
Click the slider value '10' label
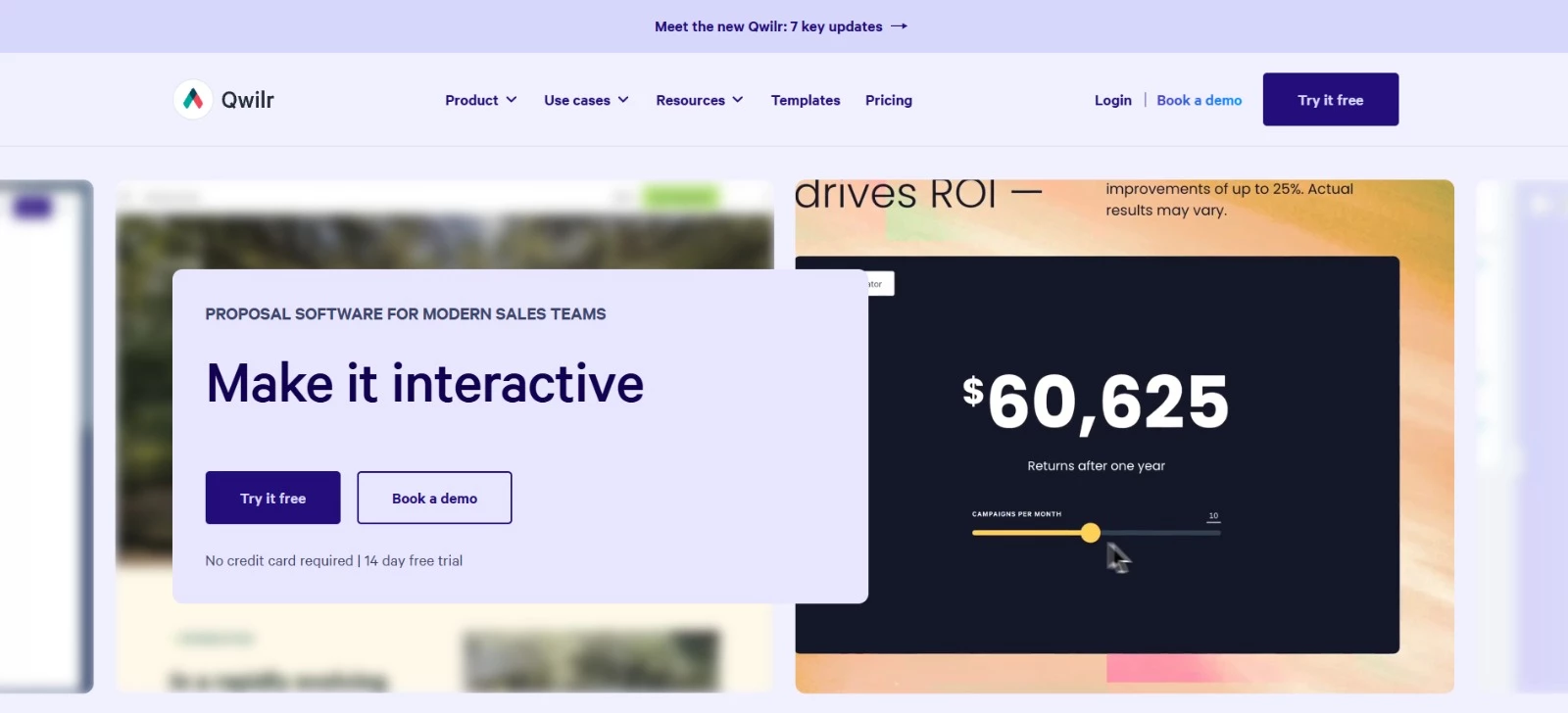coord(1213,516)
